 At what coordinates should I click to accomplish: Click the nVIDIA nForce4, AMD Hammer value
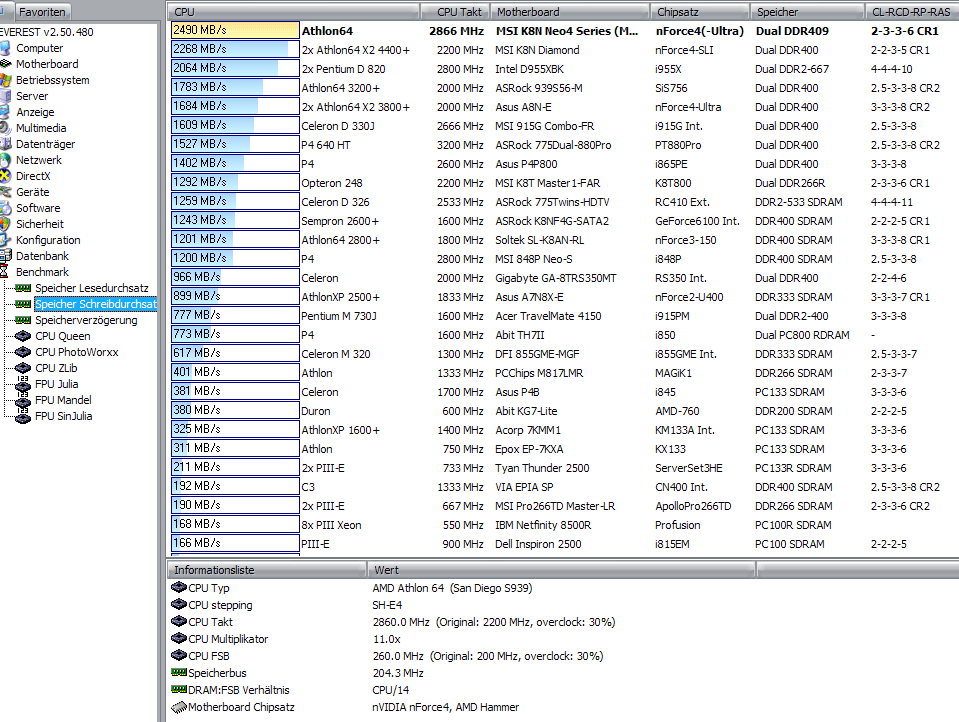[x=445, y=707]
